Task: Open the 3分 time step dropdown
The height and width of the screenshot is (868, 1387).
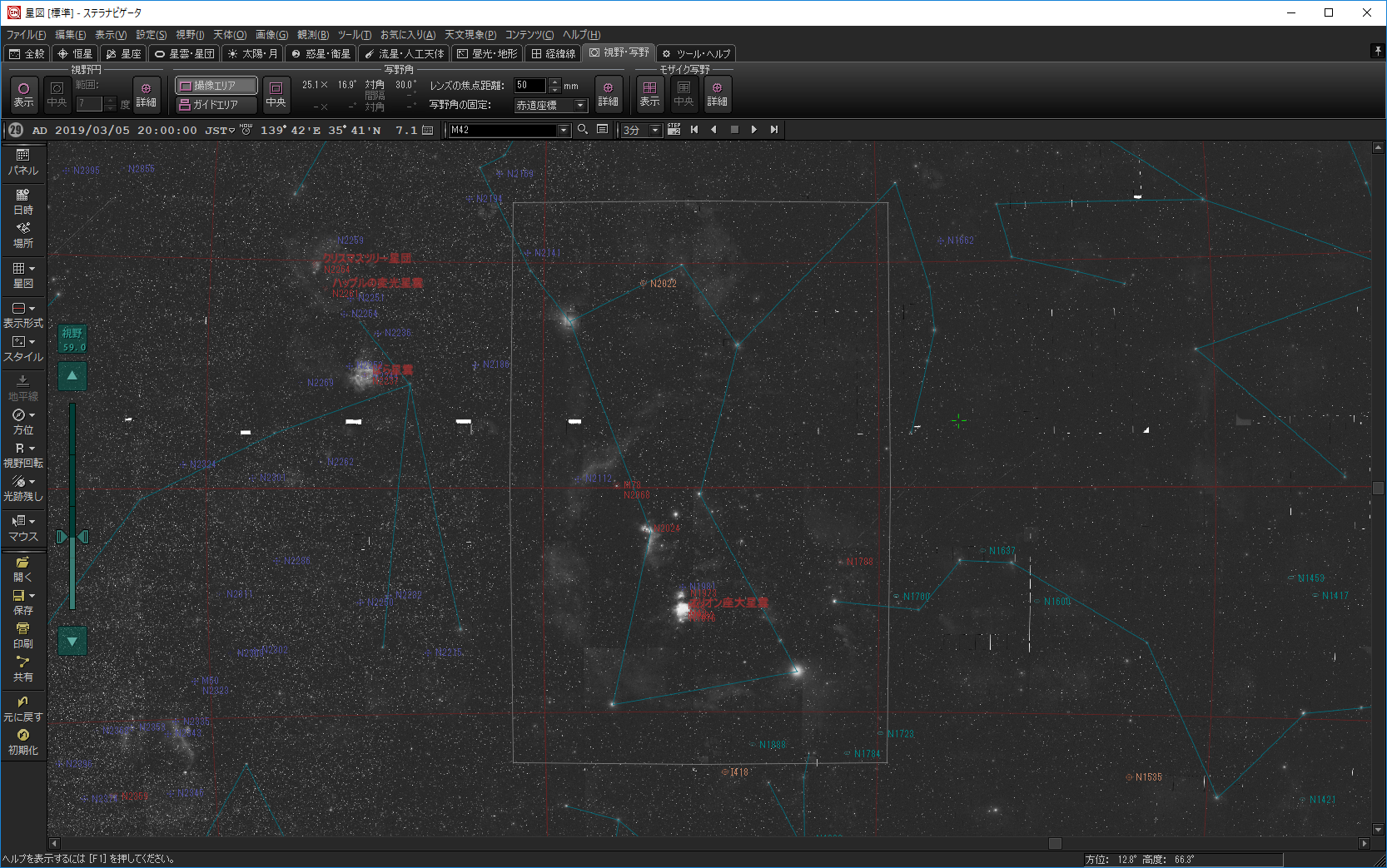Action: [x=655, y=130]
